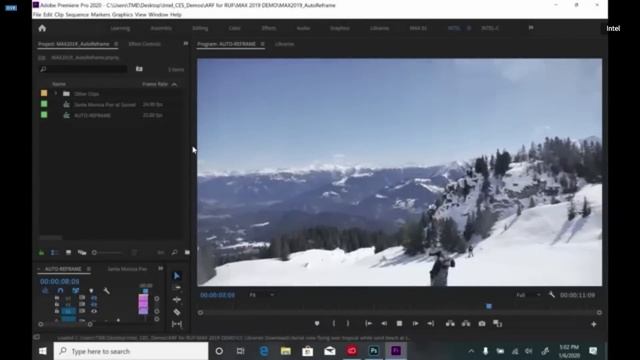Click the Add Marker button in Program monitor
This screenshot has width=640, height=360.
point(317,324)
